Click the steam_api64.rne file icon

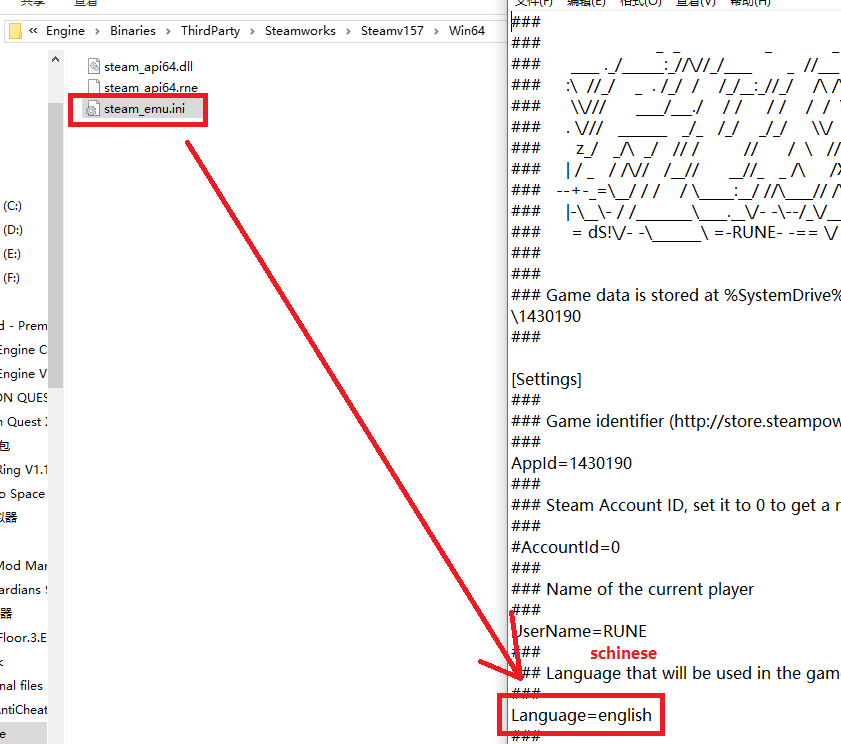pyautogui.click(x=94, y=86)
